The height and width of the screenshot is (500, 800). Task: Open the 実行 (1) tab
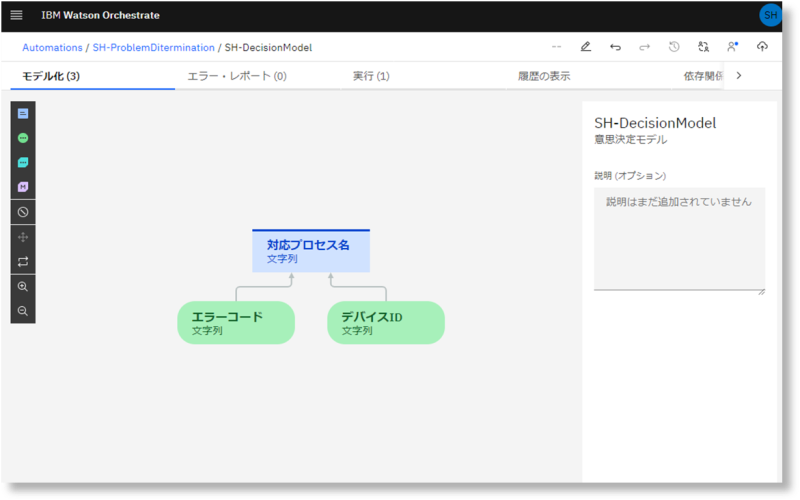click(x=371, y=76)
